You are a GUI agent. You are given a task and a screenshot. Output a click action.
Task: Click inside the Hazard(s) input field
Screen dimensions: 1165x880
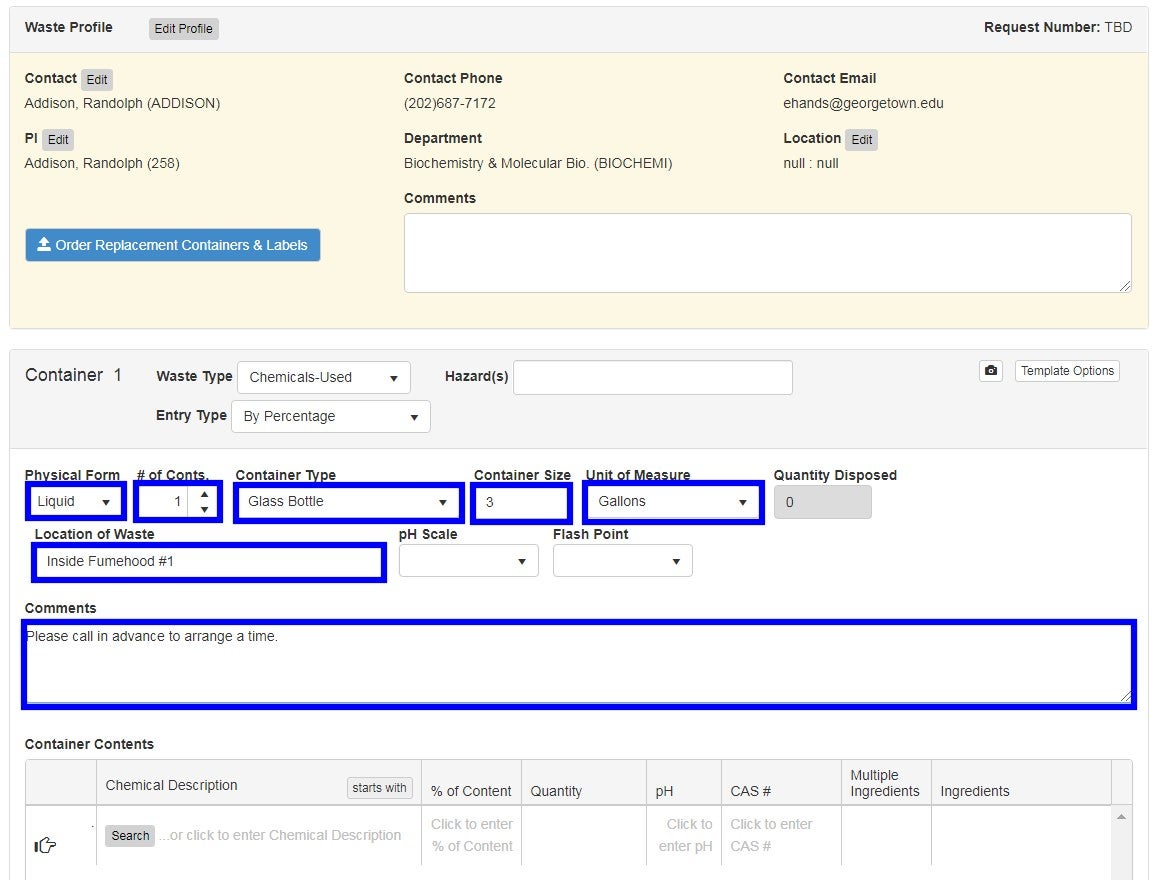click(652, 377)
